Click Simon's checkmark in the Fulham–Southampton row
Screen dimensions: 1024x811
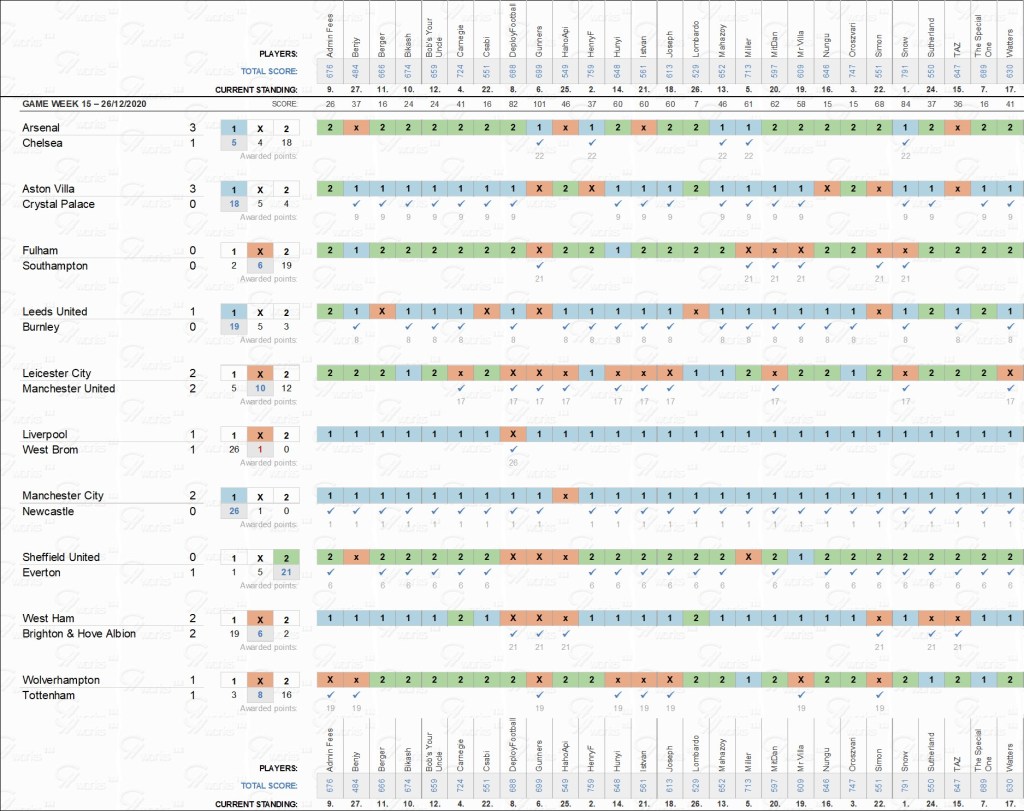(878, 266)
